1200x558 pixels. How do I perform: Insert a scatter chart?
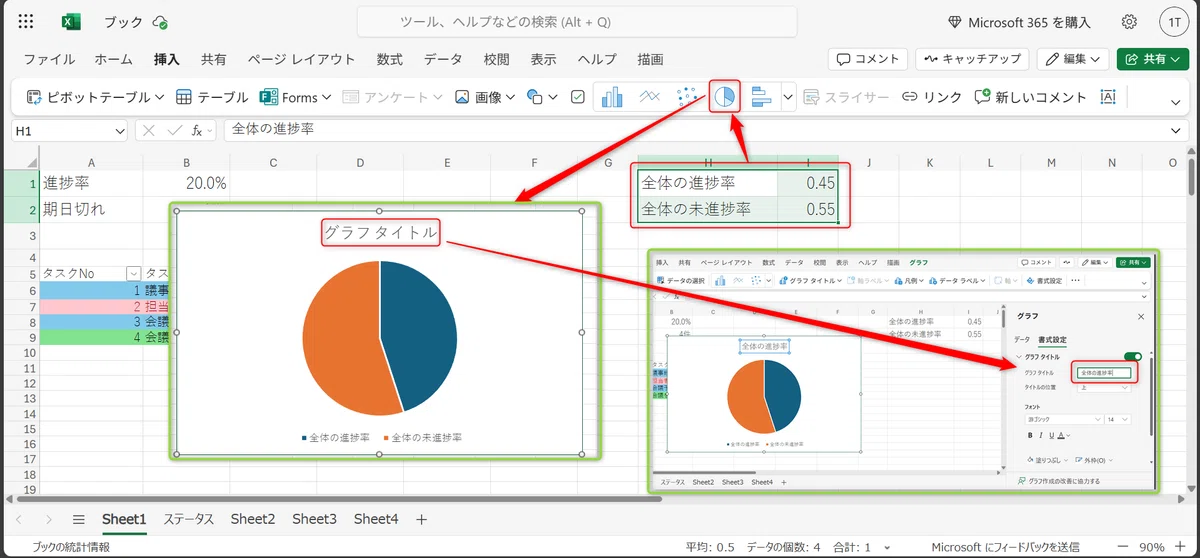[x=686, y=97]
